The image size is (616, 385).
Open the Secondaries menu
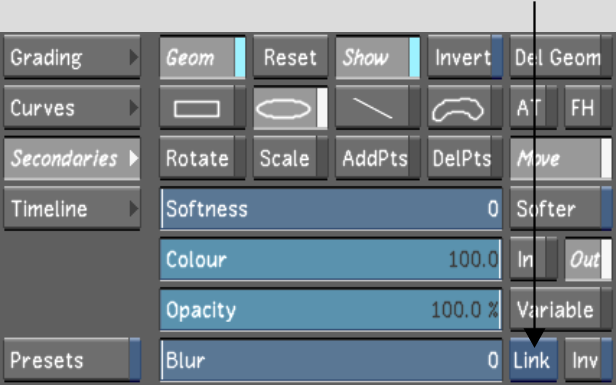click(x=72, y=158)
